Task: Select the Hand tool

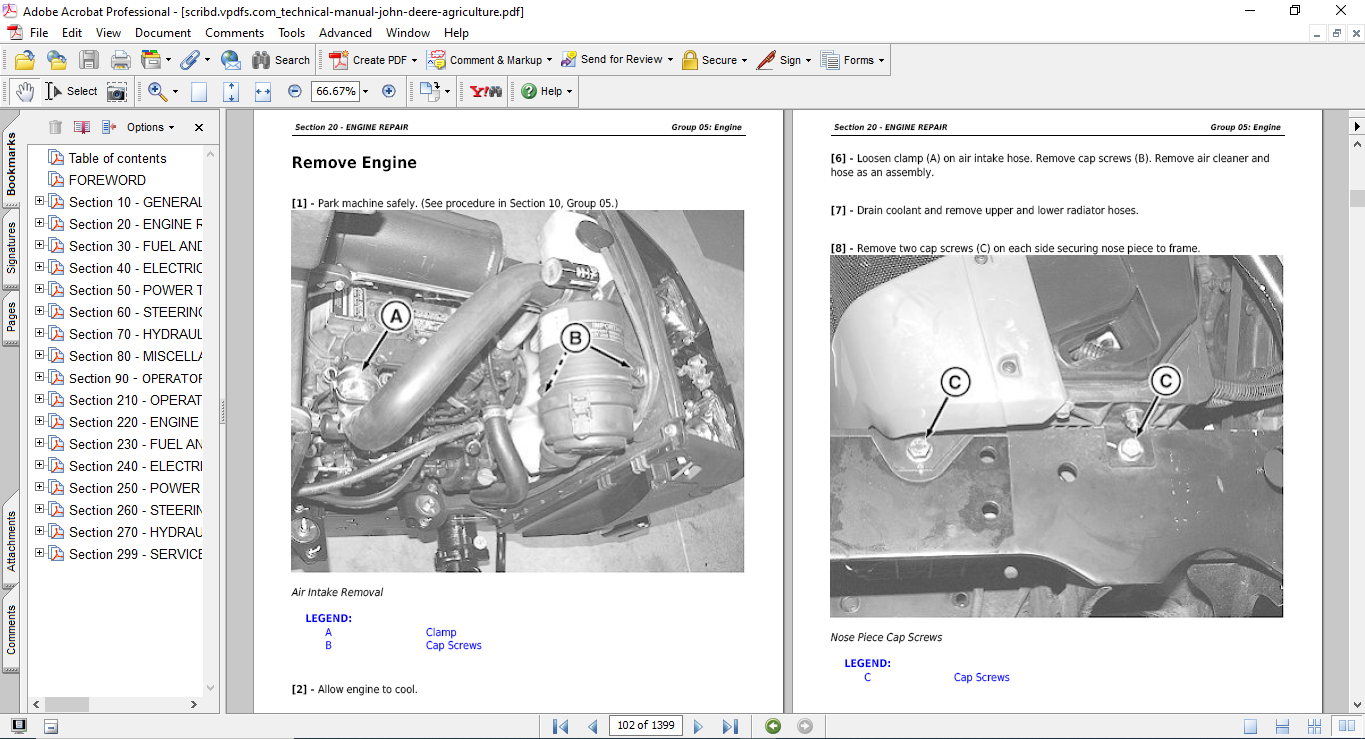Action: coord(24,91)
